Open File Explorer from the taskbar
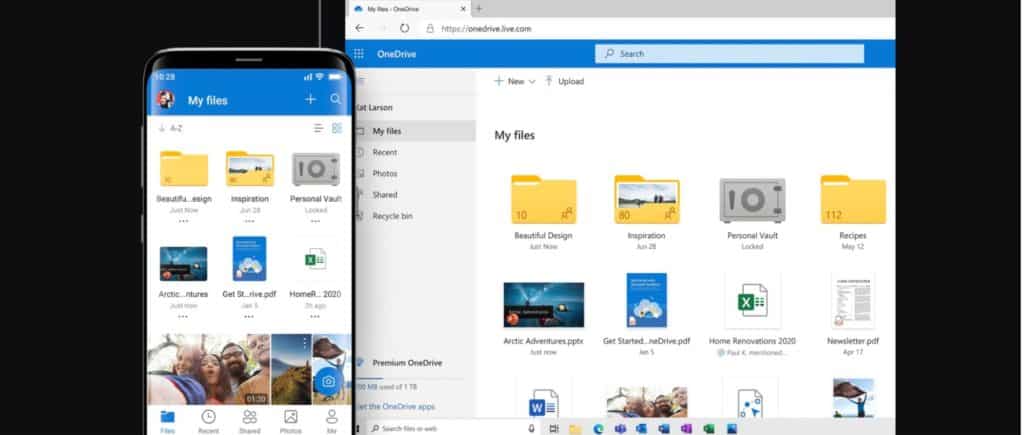Image resolution: width=1024 pixels, height=435 pixels. [575, 429]
